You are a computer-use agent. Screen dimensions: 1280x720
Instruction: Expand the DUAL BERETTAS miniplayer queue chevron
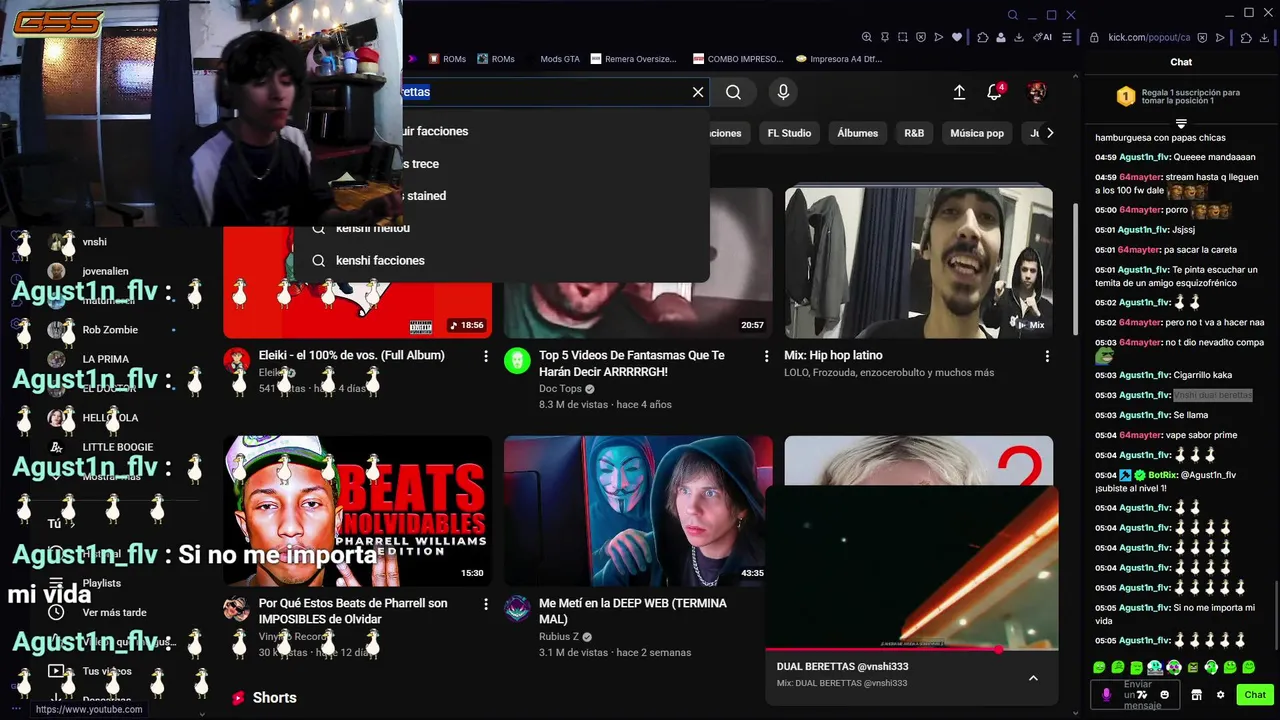(x=1033, y=678)
